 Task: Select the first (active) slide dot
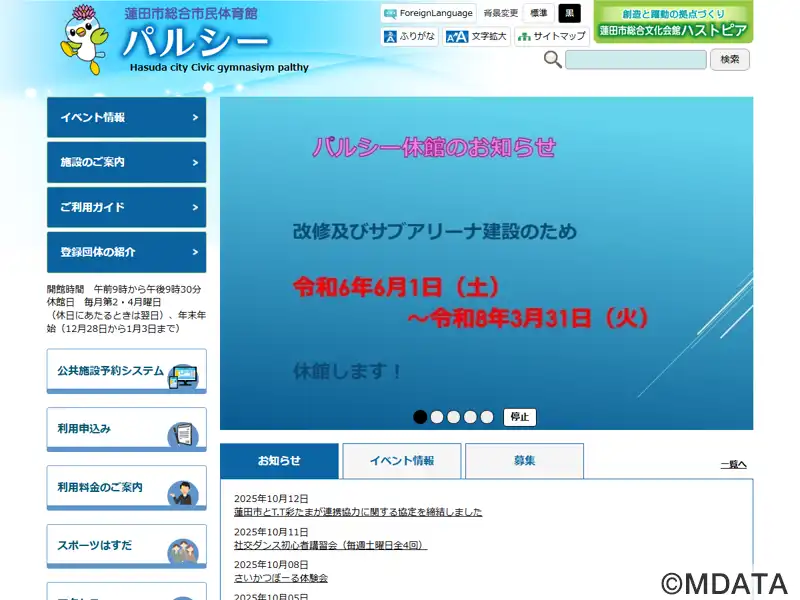point(420,417)
